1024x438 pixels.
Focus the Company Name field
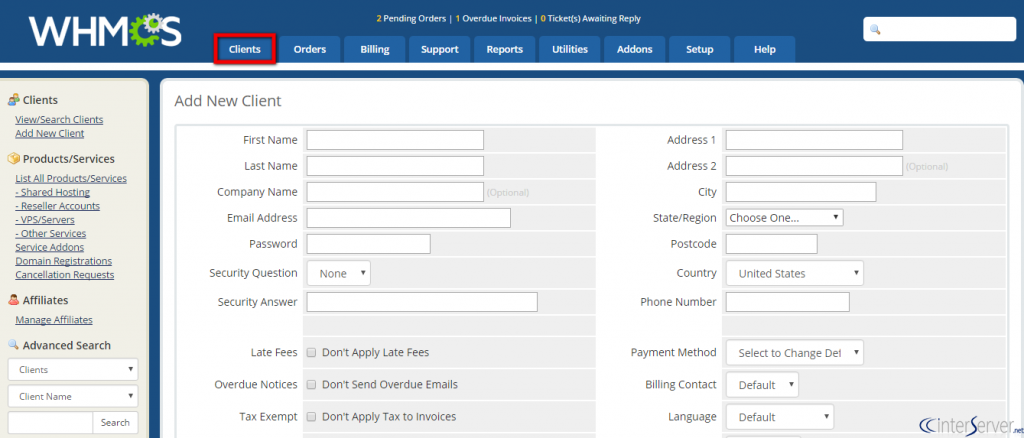coord(395,192)
